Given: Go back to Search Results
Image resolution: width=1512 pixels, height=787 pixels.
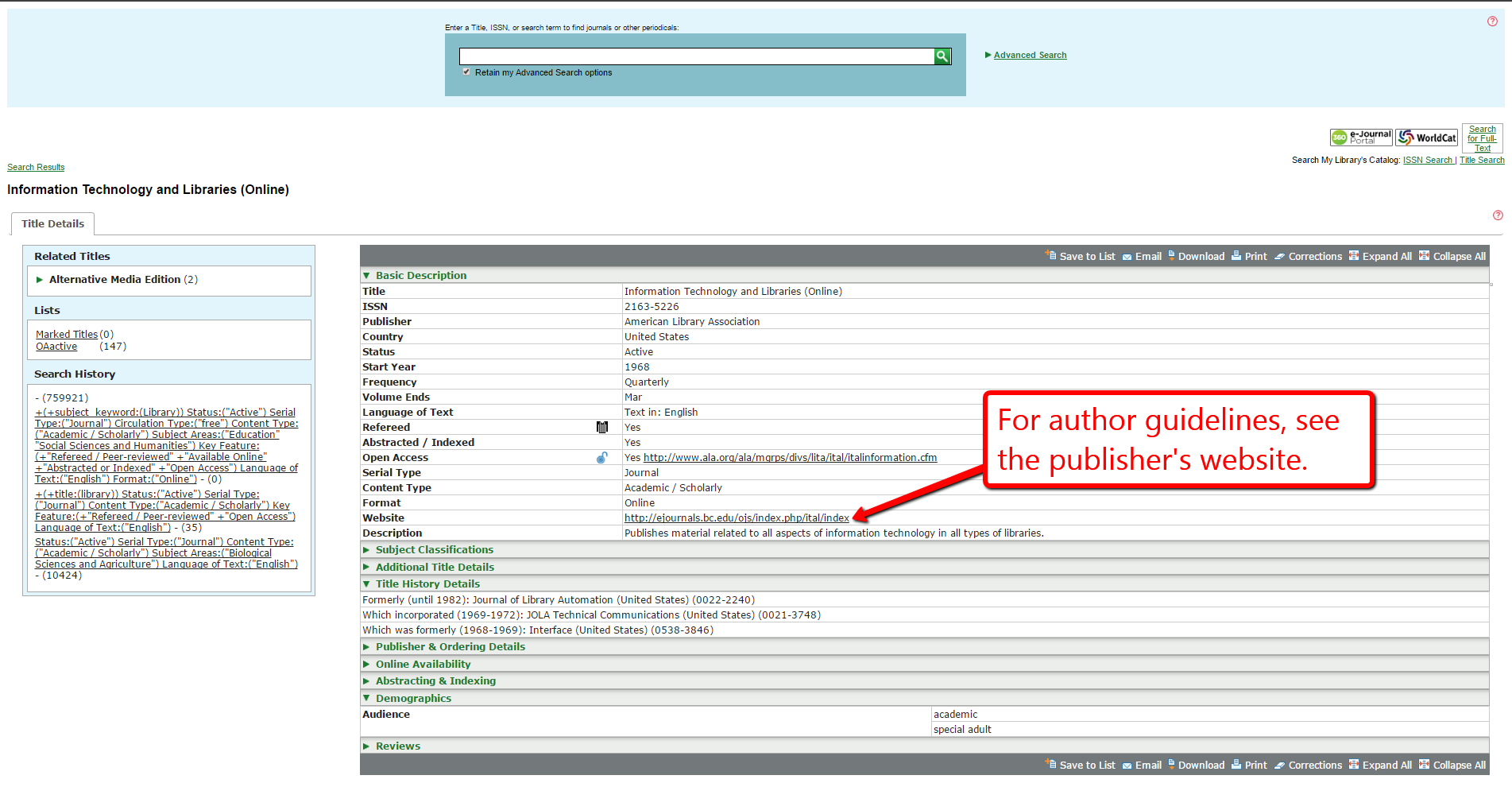Looking at the screenshot, I should pyautogui.click(x=36, y=167).
